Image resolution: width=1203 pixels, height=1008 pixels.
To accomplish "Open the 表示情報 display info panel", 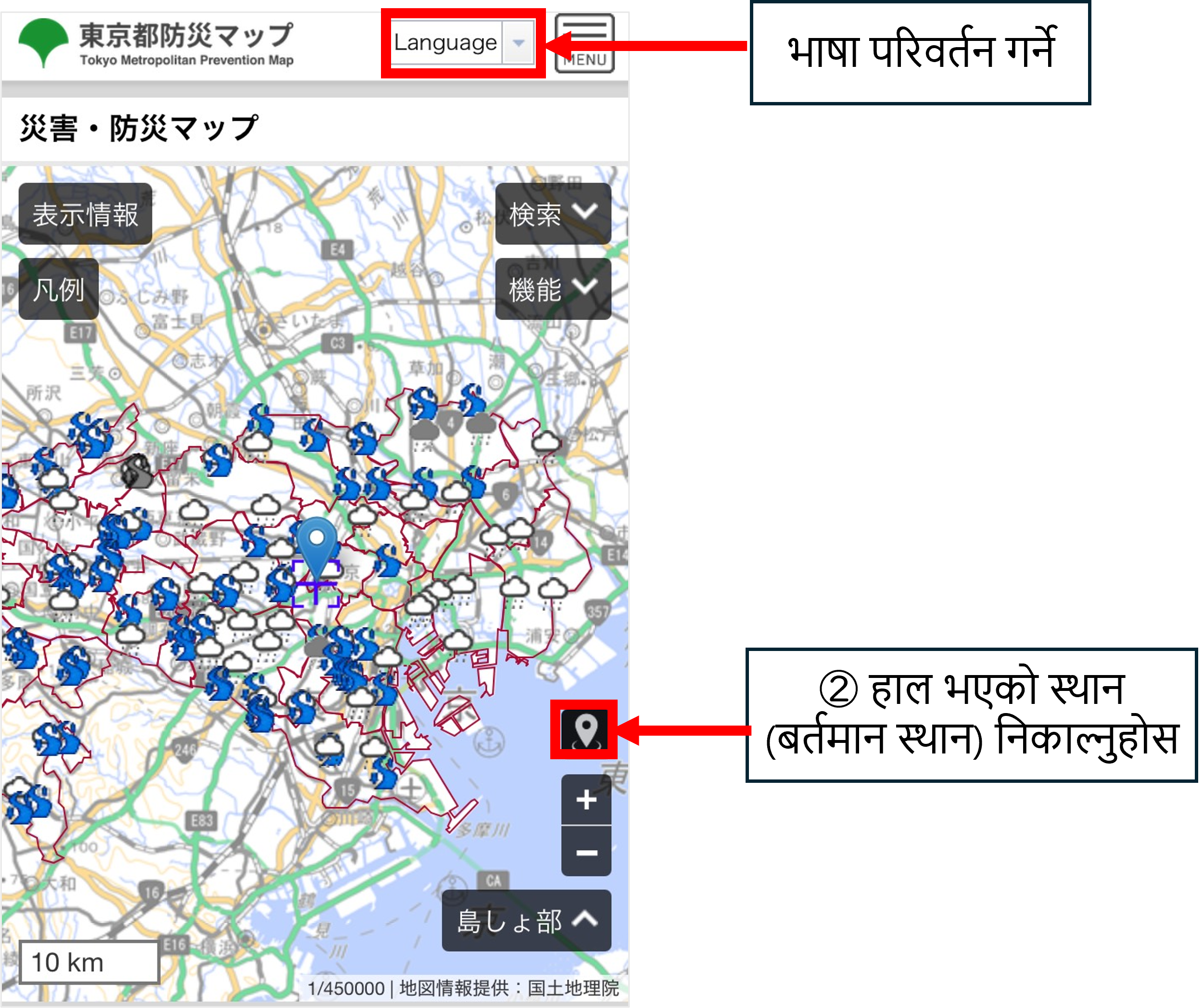I will click(85, 214).
